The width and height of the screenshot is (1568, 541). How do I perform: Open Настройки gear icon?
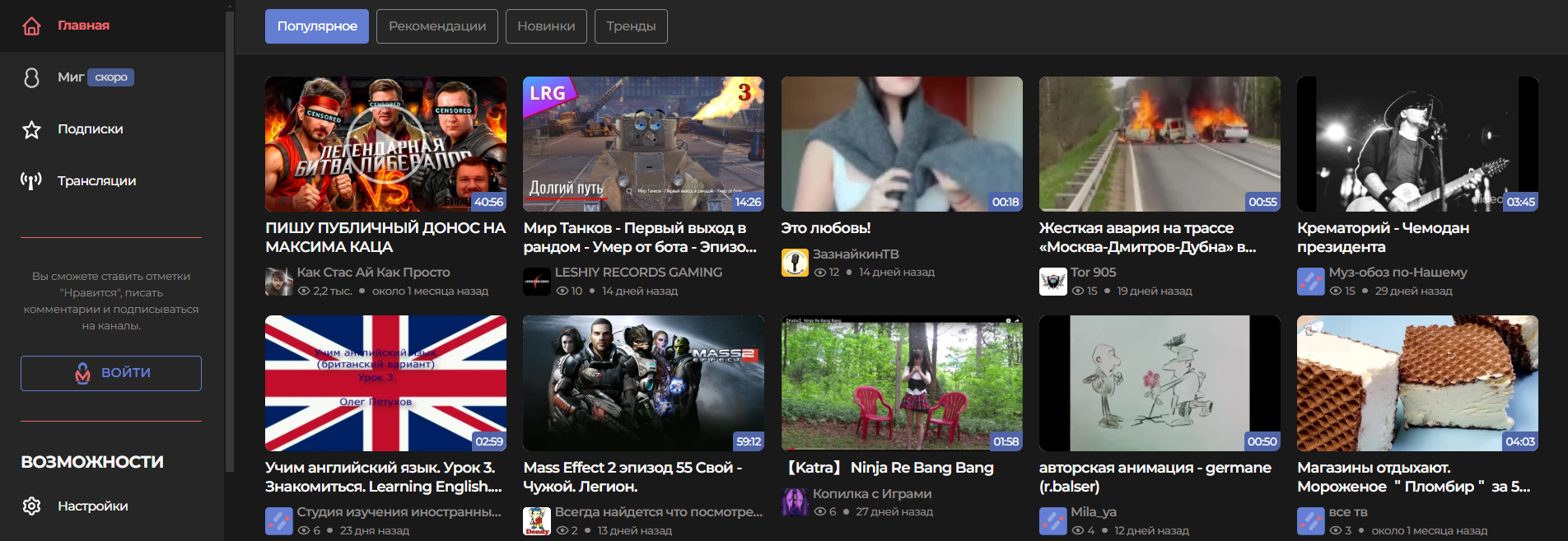tap(31, 506)
